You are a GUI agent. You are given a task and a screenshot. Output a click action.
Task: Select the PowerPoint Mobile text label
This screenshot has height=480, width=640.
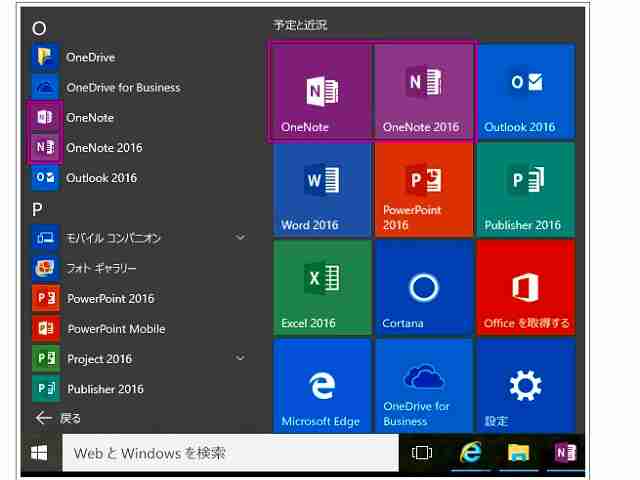tap(116, 329)
